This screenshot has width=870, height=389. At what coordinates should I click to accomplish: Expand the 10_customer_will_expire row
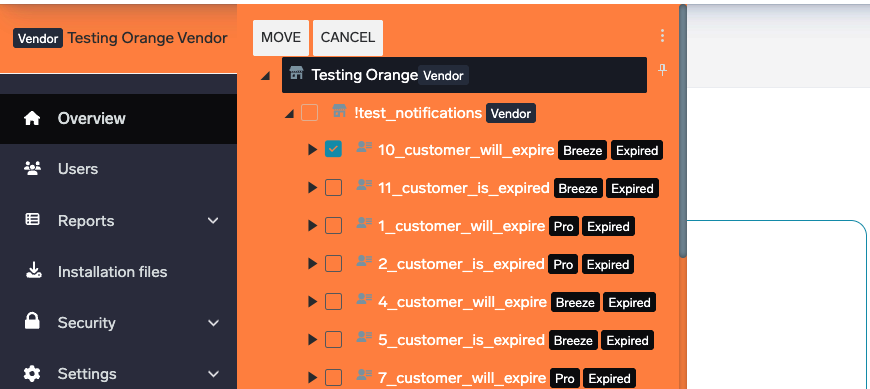312,150
